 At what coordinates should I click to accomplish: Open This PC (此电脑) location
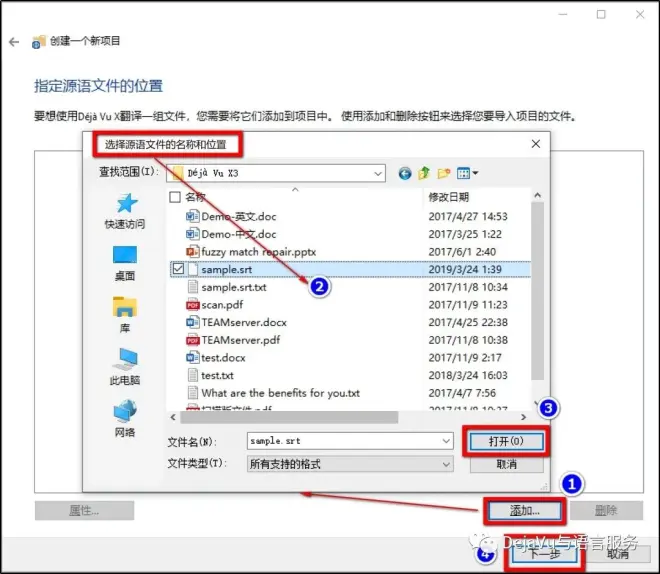[x=125, y=367]
